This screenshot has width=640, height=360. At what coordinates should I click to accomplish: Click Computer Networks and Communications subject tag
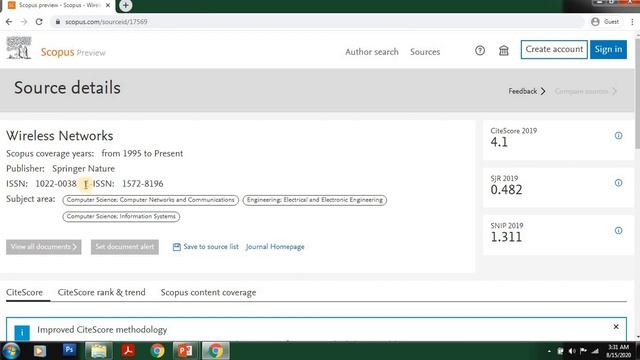pyautogui.click(x=151, y=200)
